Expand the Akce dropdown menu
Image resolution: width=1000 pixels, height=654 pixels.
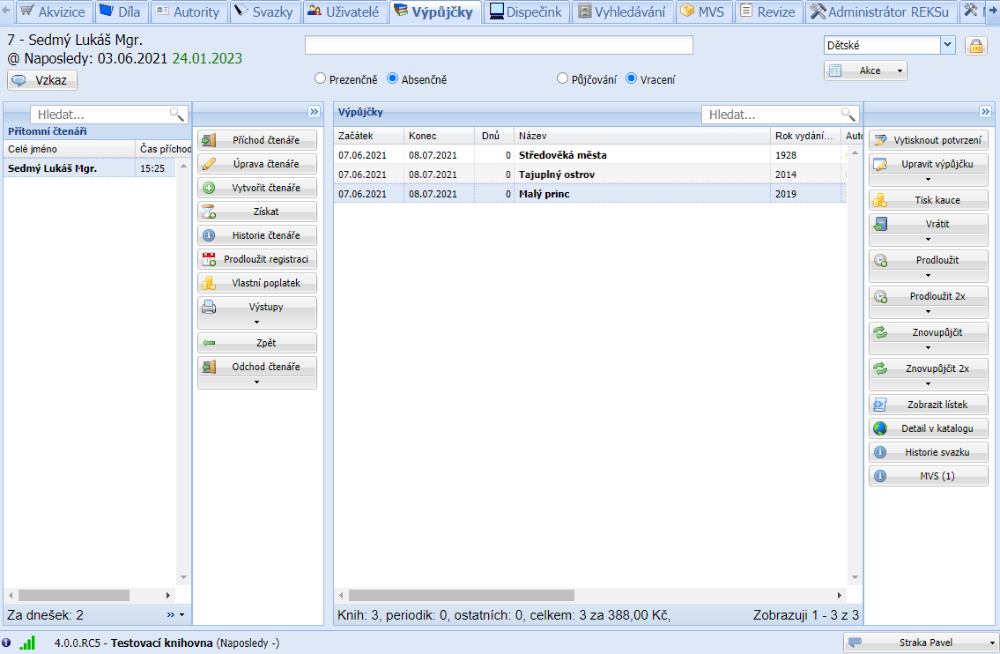point(866,71)
